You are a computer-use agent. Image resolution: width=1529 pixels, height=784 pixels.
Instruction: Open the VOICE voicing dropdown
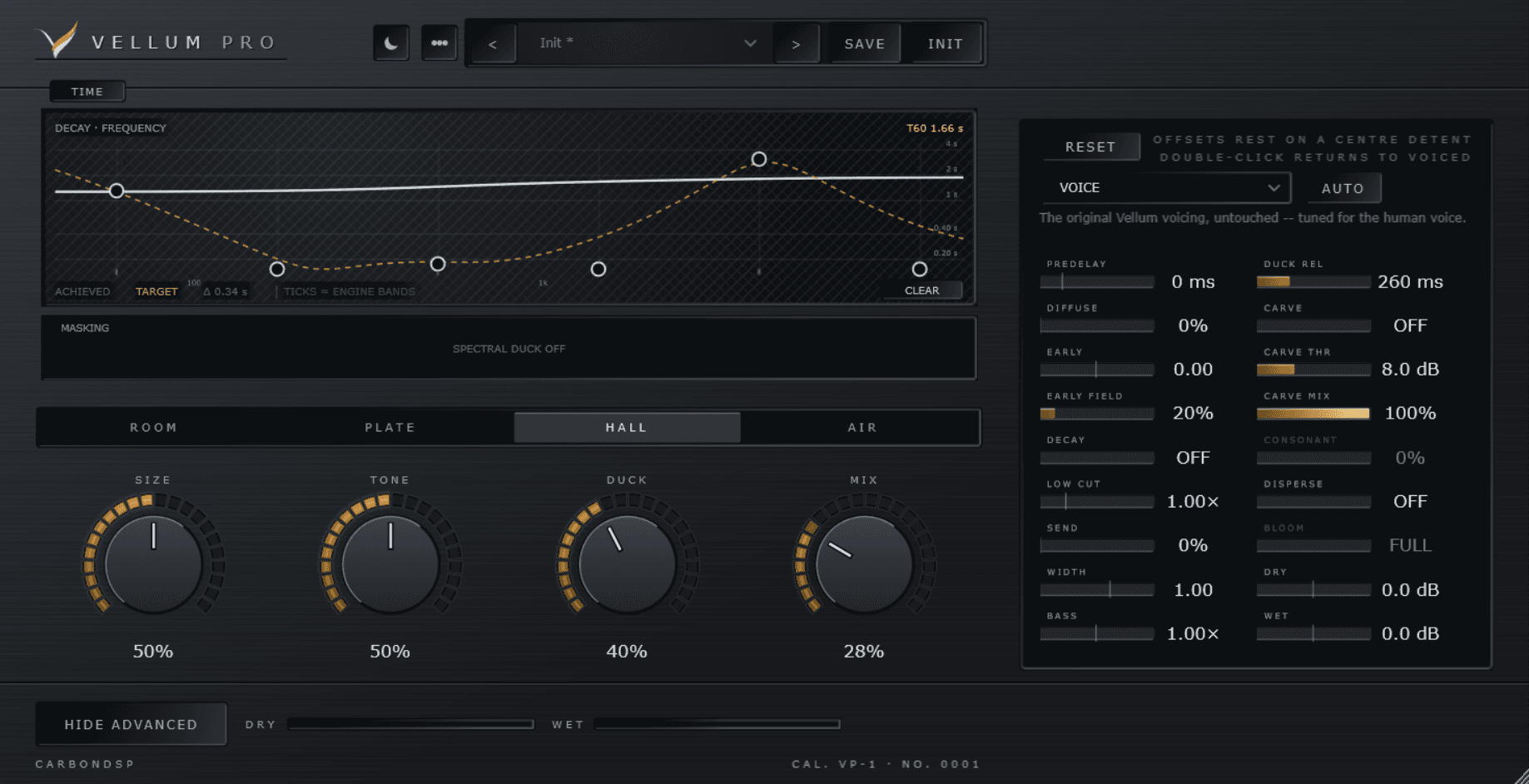click(1166, 188)
